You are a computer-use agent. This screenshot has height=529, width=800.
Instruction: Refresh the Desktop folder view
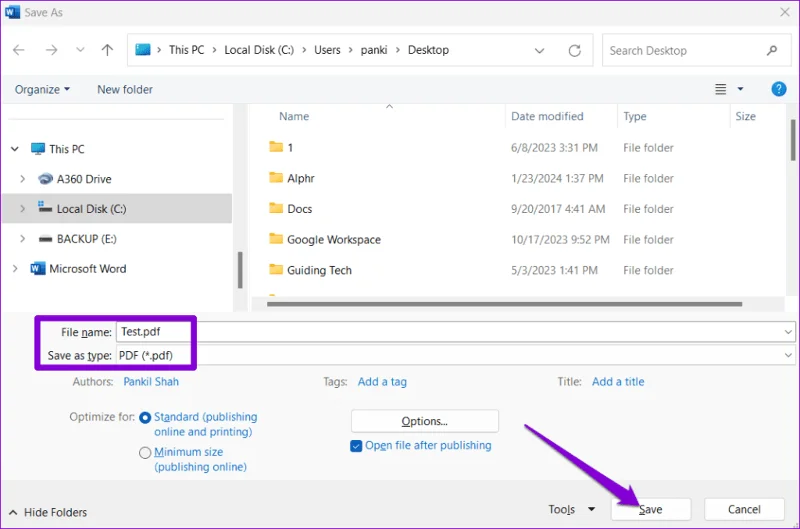coord(574,51)
